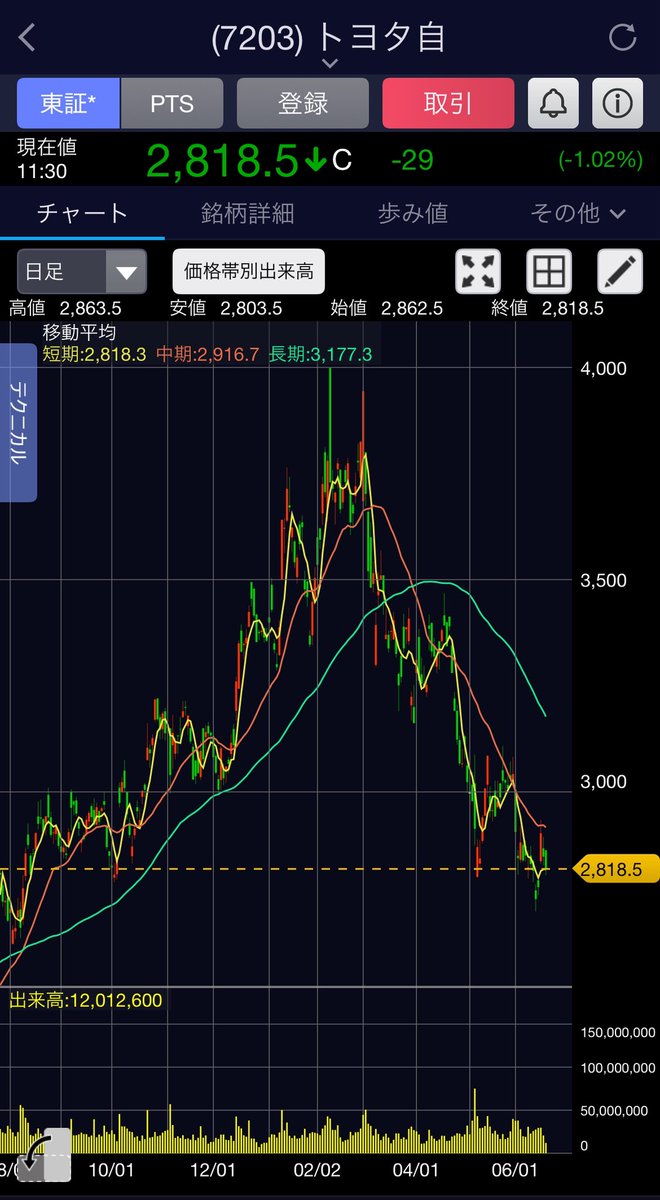Switch to 銘柄詳細 tab
The height and width of the screenshot is (1200, 660).
pyautogui.click(x=248, y=213)
